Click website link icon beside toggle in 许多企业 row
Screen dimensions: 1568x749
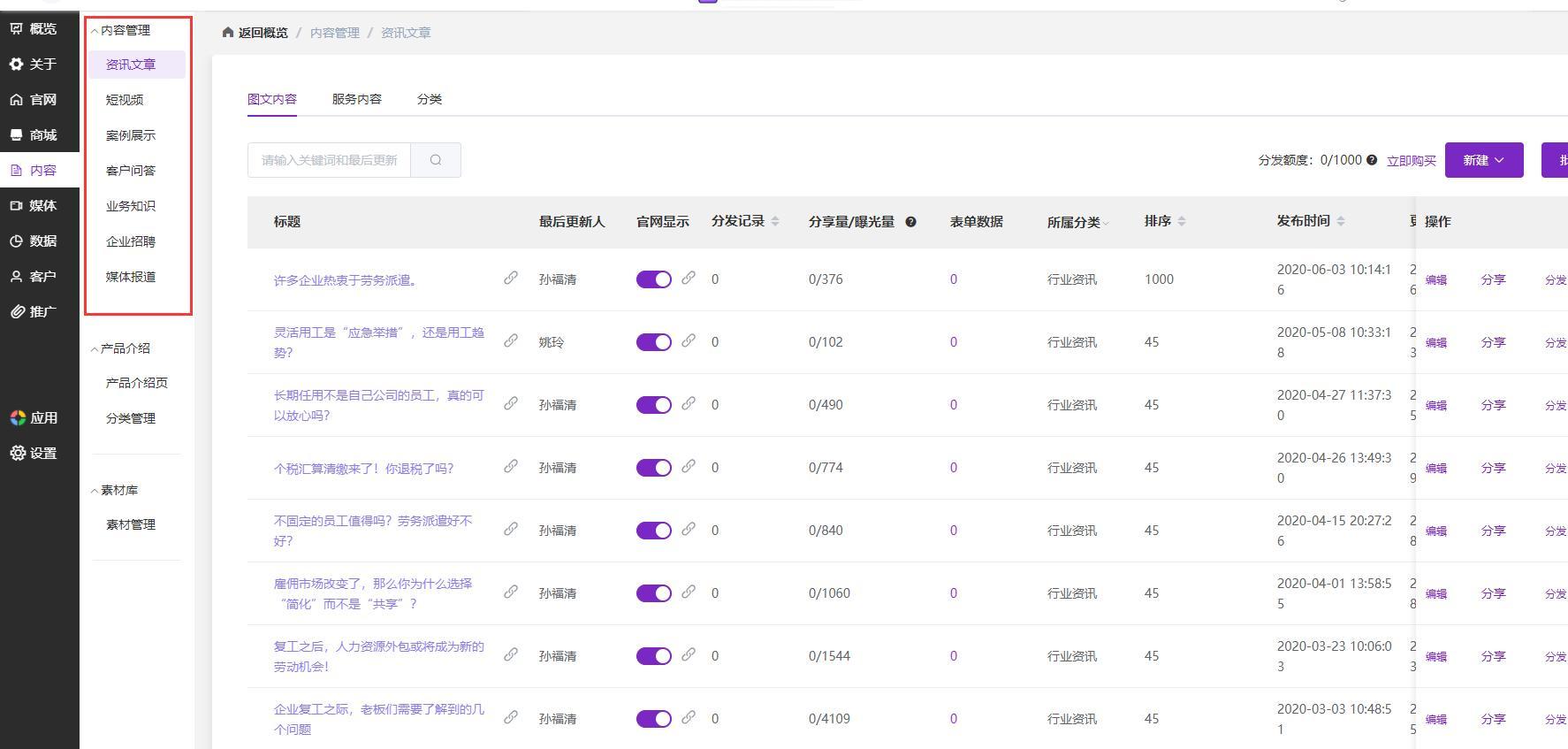click(689, 278)
